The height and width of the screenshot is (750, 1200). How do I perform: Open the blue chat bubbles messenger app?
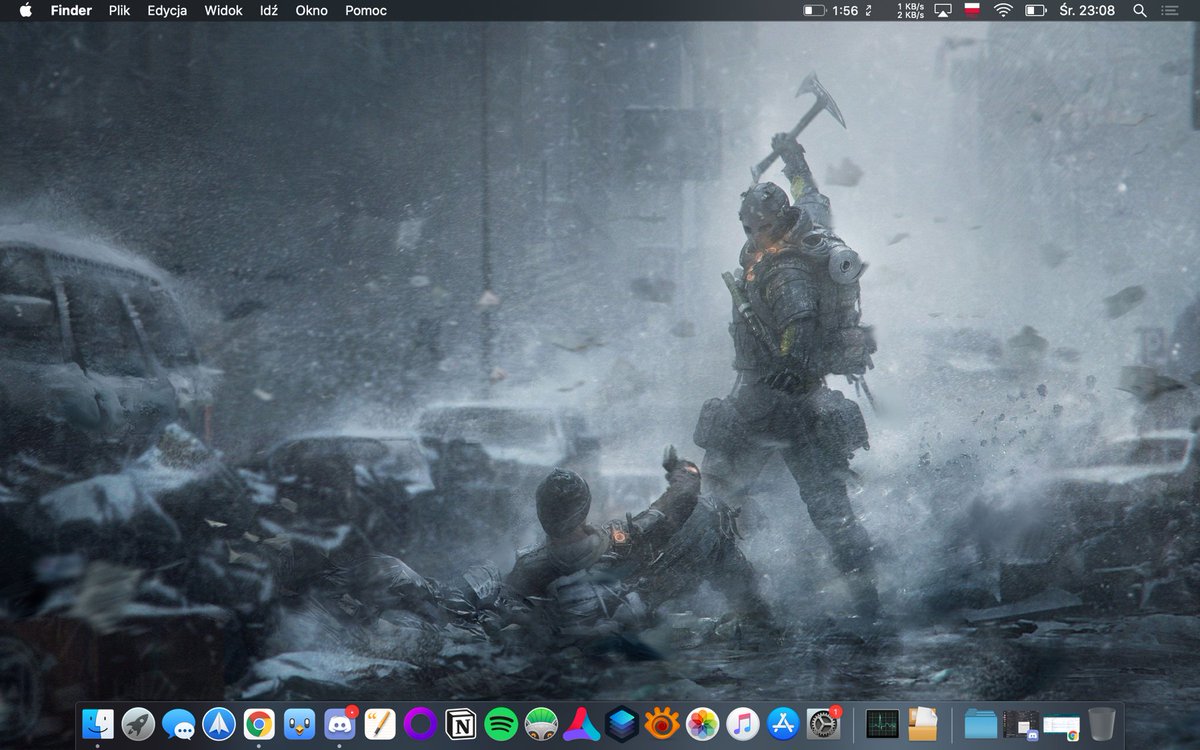(x=178, y=723)
